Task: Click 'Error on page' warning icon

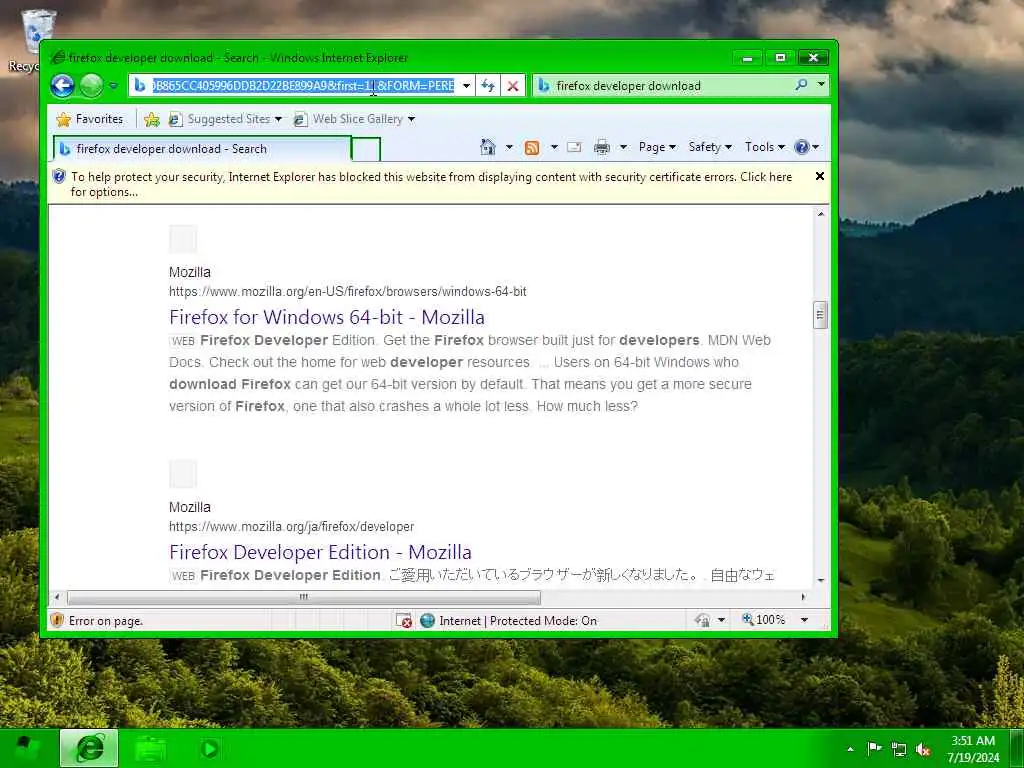Action: [x=57, y=620]
